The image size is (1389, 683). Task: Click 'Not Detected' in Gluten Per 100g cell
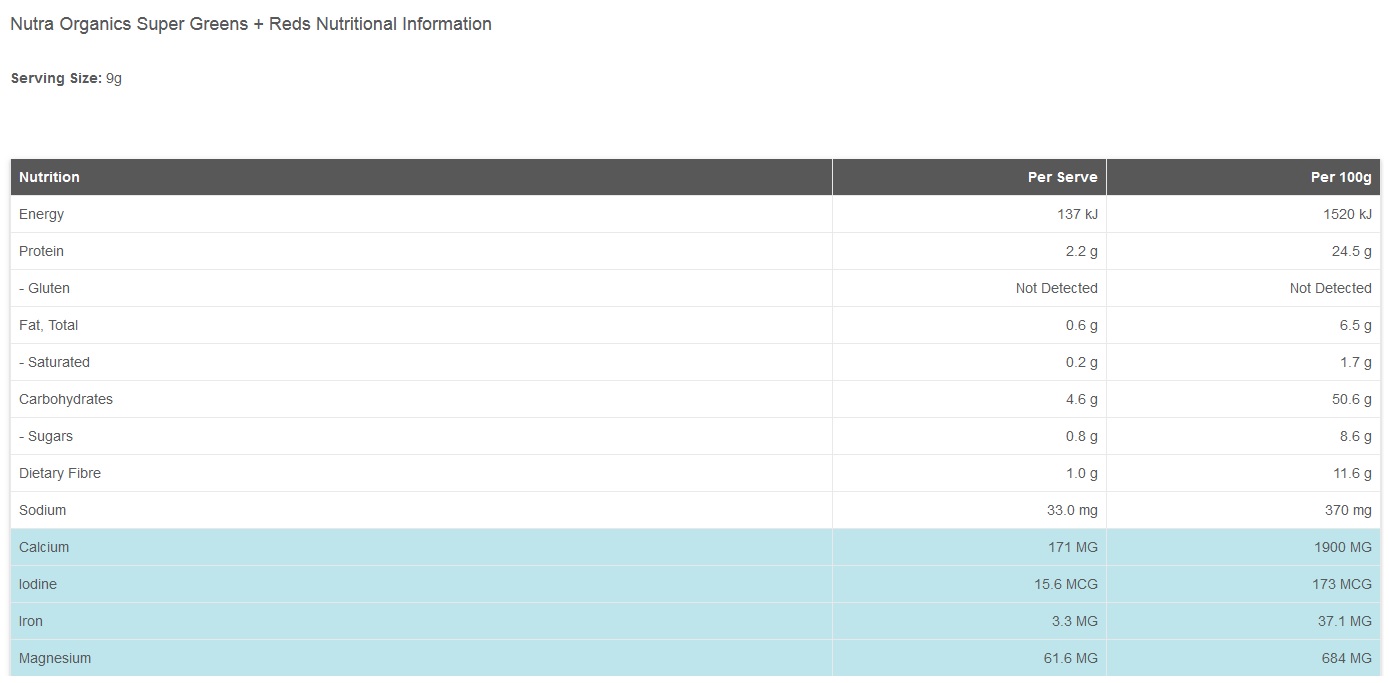(1331, 288)
